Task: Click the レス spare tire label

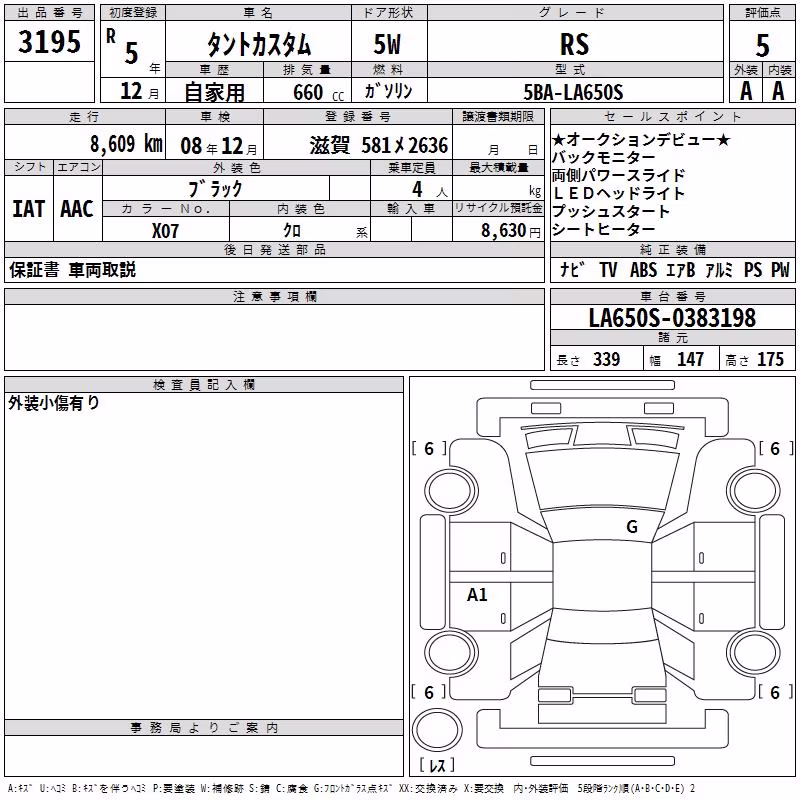Action: tap(437, 764)
